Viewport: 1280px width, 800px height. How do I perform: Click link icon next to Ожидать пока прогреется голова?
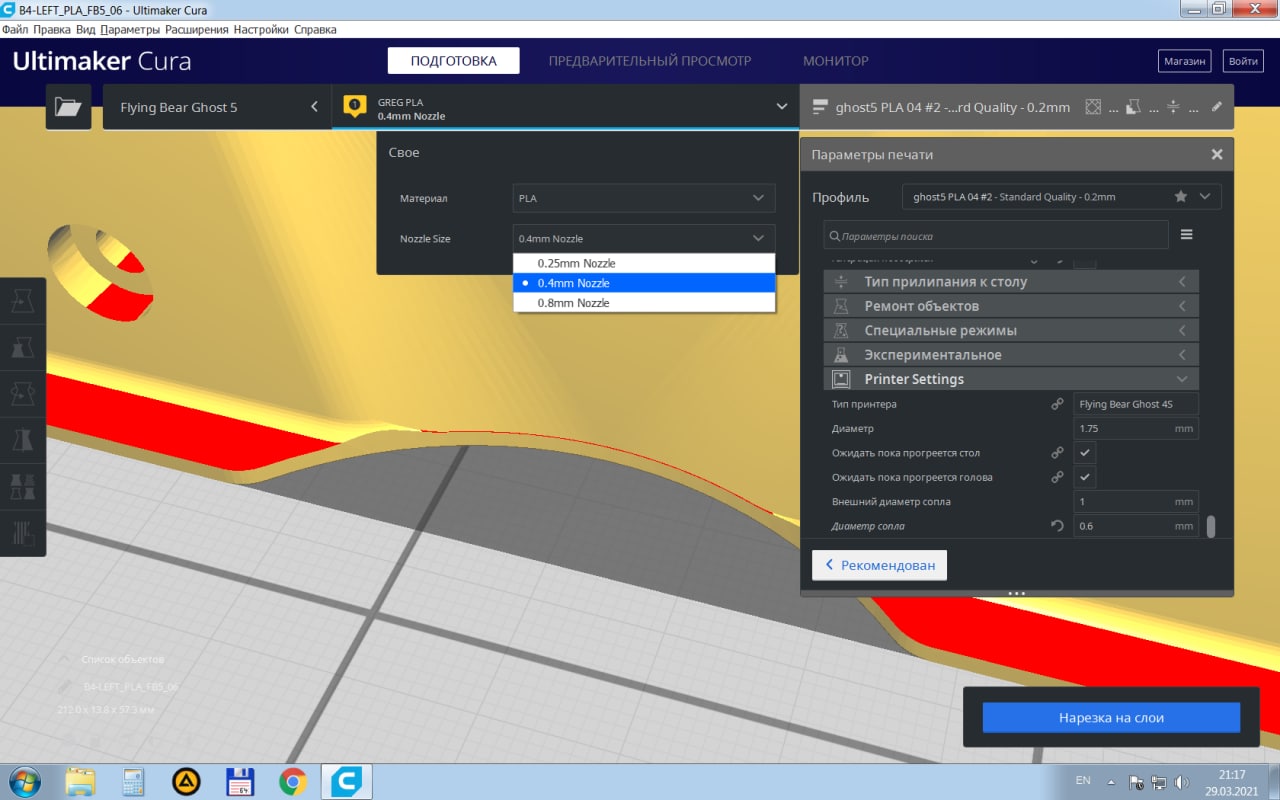click(x=1057, y=477)
